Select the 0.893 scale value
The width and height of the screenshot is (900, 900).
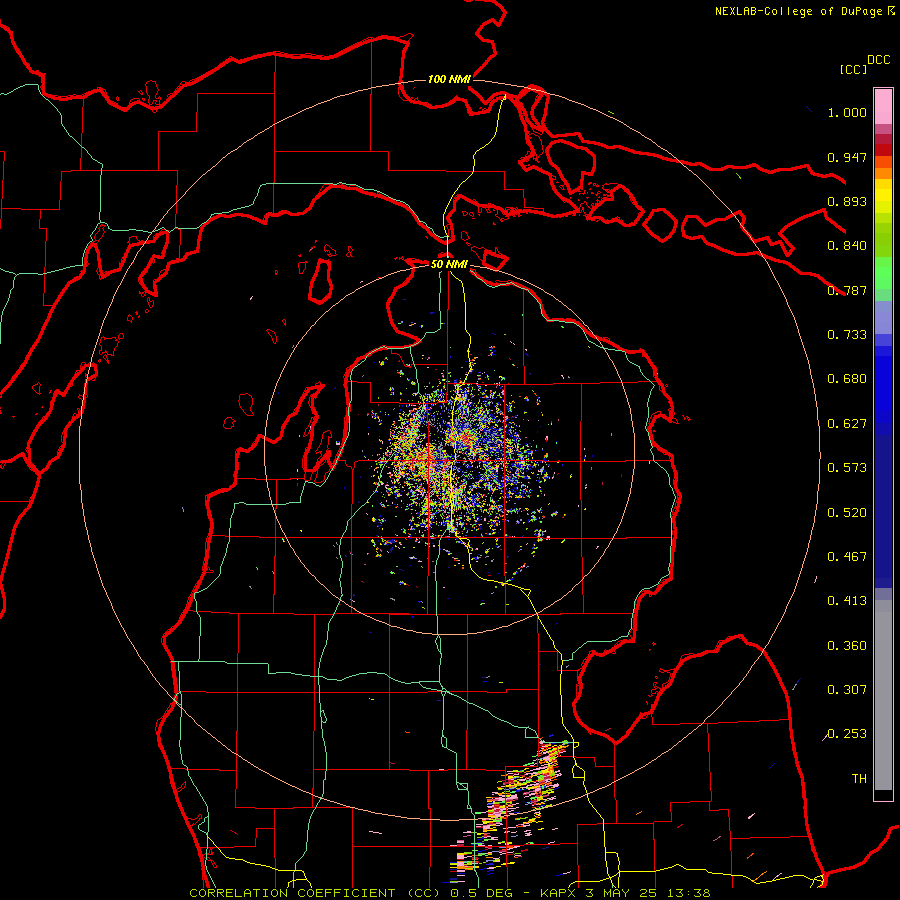pyautogui.click(x=847, y=201)
